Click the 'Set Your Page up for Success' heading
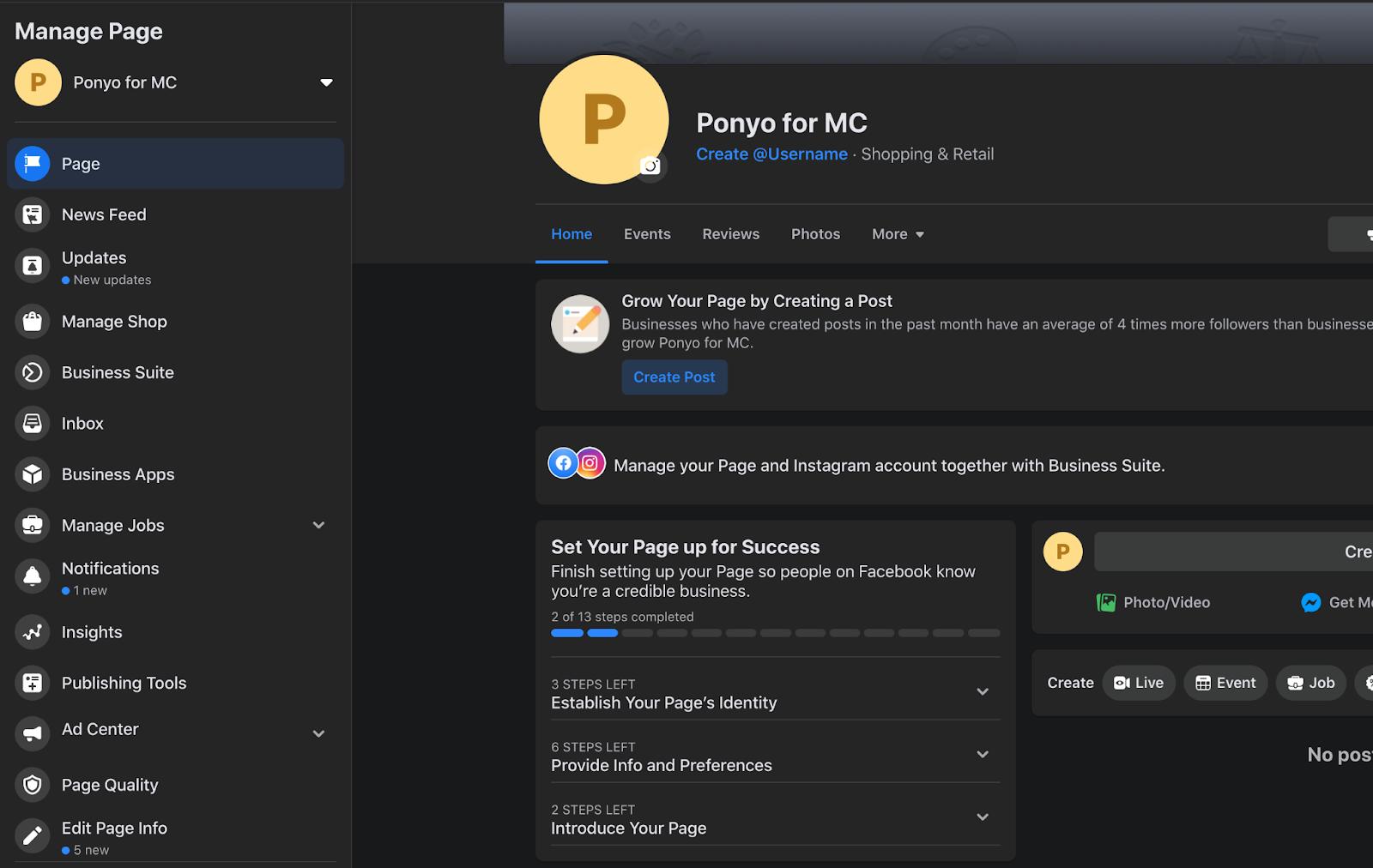 click(686, 547)
